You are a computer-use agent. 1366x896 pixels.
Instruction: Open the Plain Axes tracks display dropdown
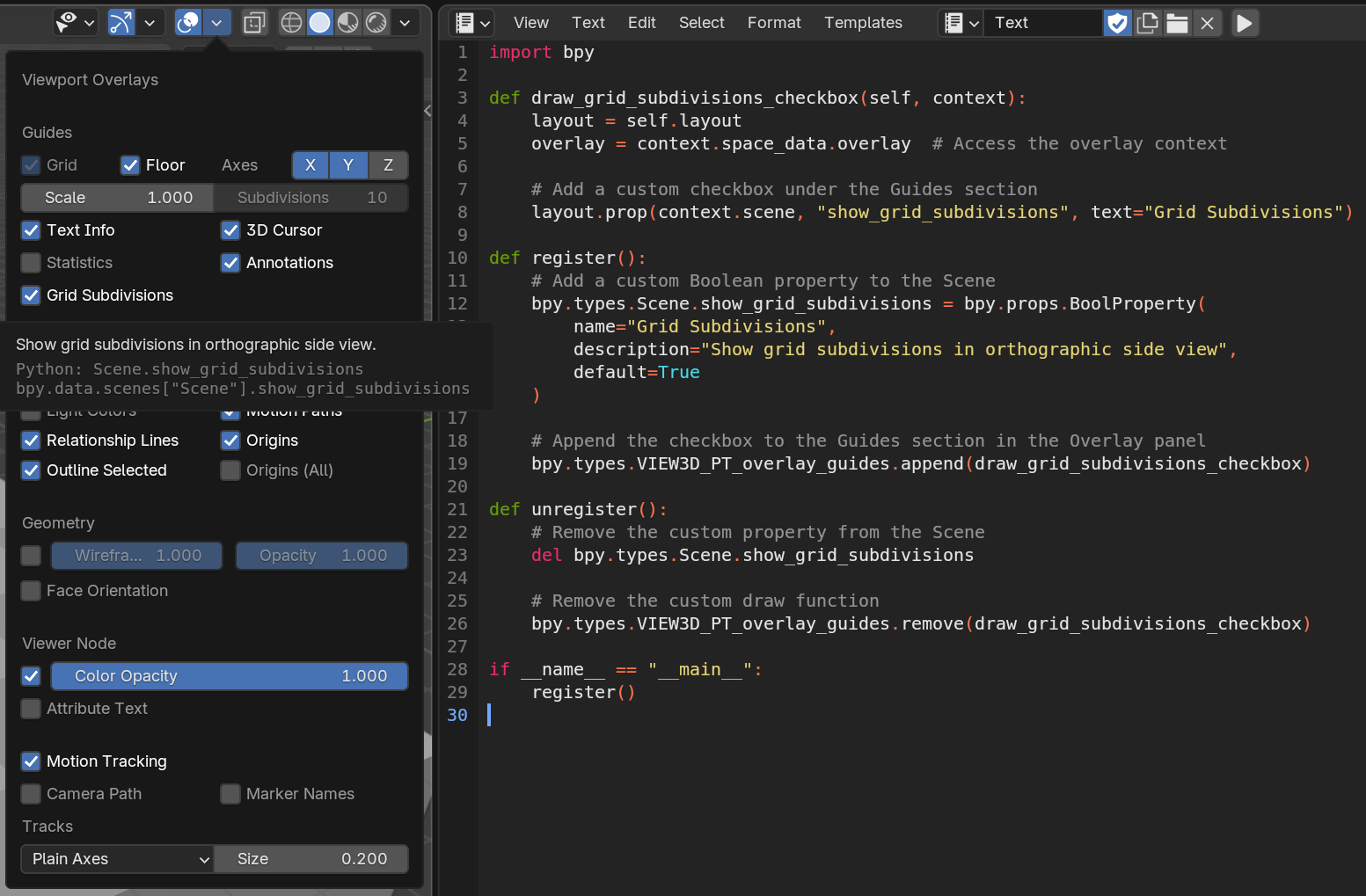[x=117, y=859]
